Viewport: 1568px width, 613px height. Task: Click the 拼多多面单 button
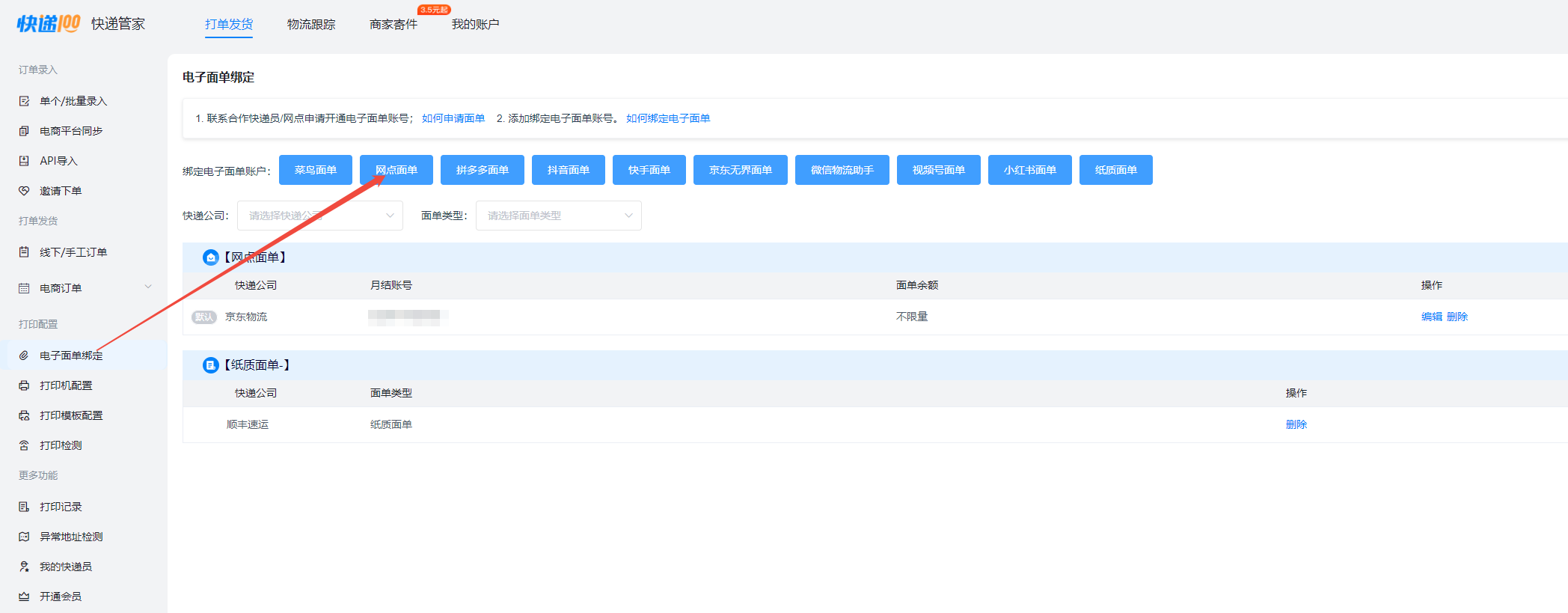pos(482,170)
